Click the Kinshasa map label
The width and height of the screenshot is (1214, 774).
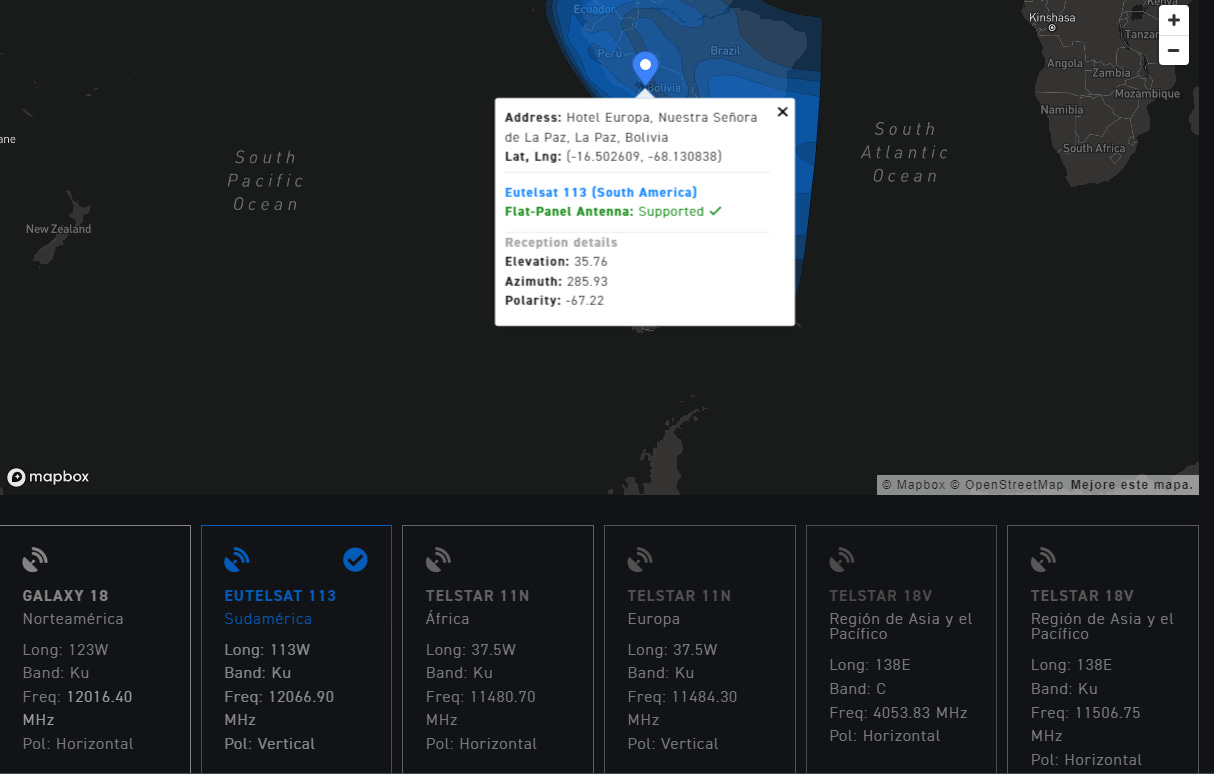point(1052,18)
